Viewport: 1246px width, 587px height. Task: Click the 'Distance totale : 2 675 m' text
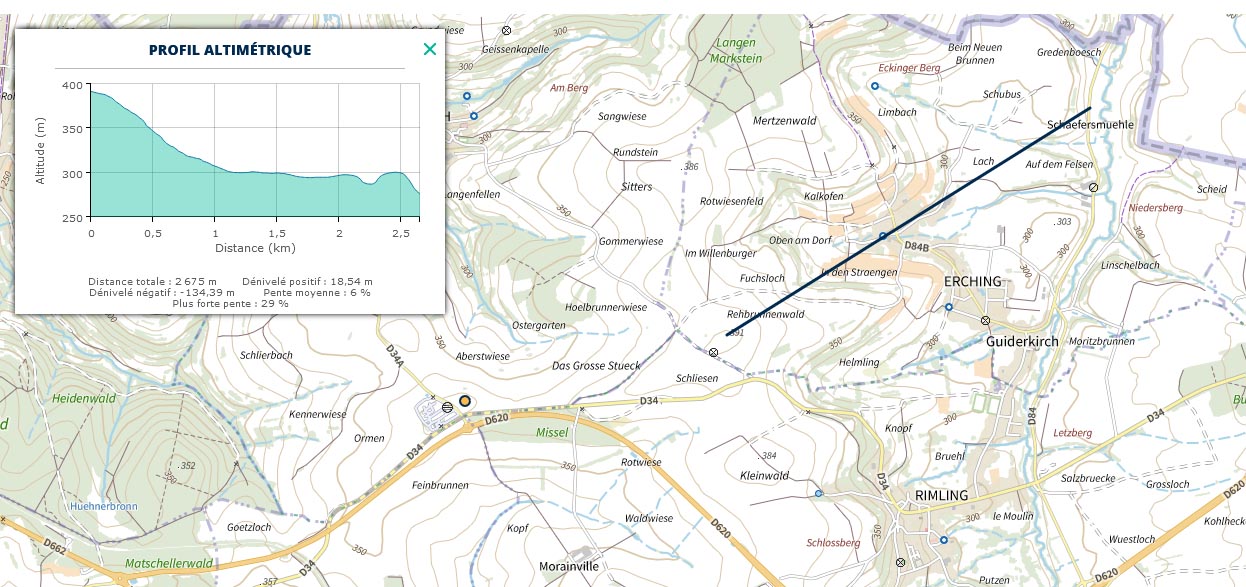[x=160, y=282]
